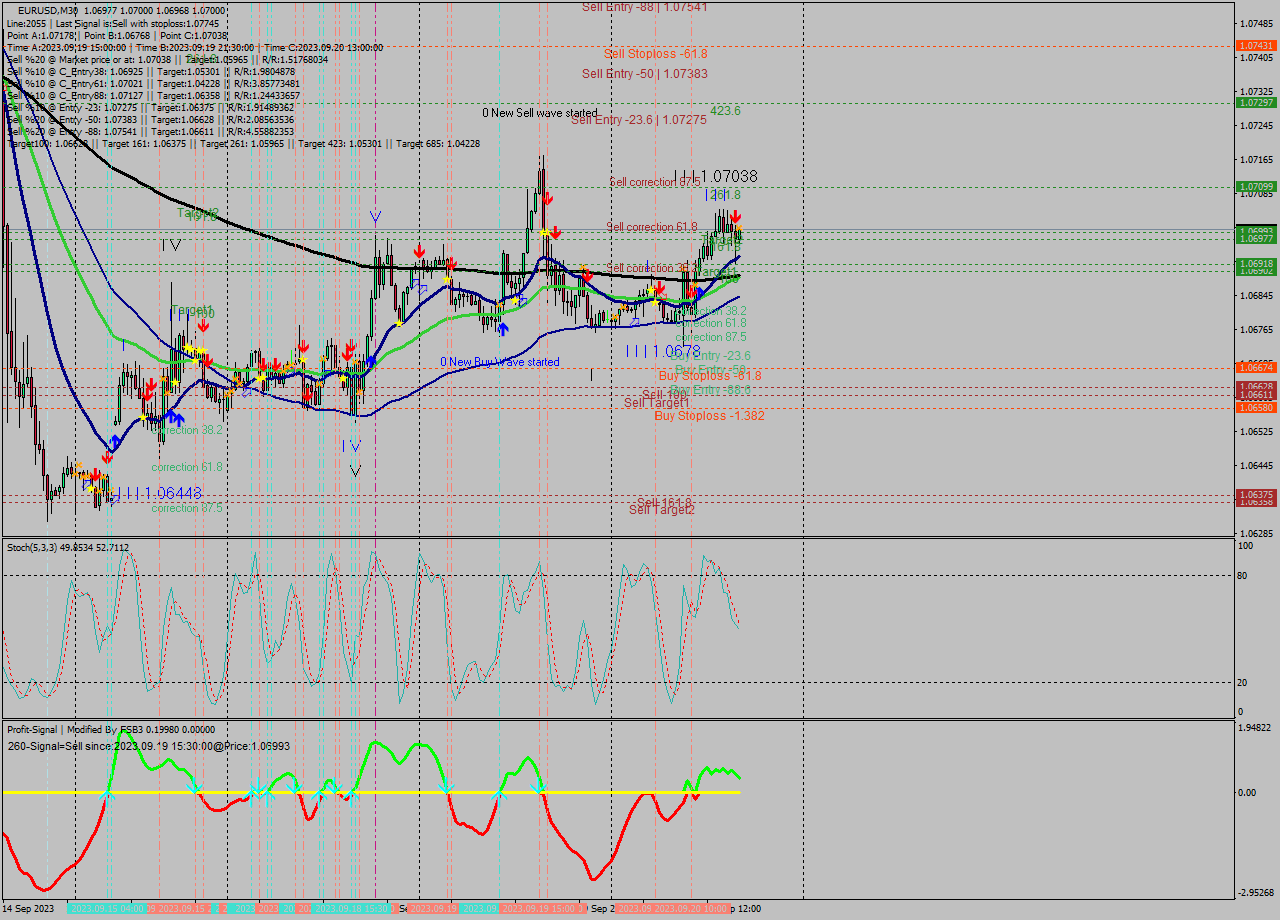Viewport: 1280px width, 920px height.
Task: Click the 1.06375 dark red price tag
Action: [x=1256, y=494]
